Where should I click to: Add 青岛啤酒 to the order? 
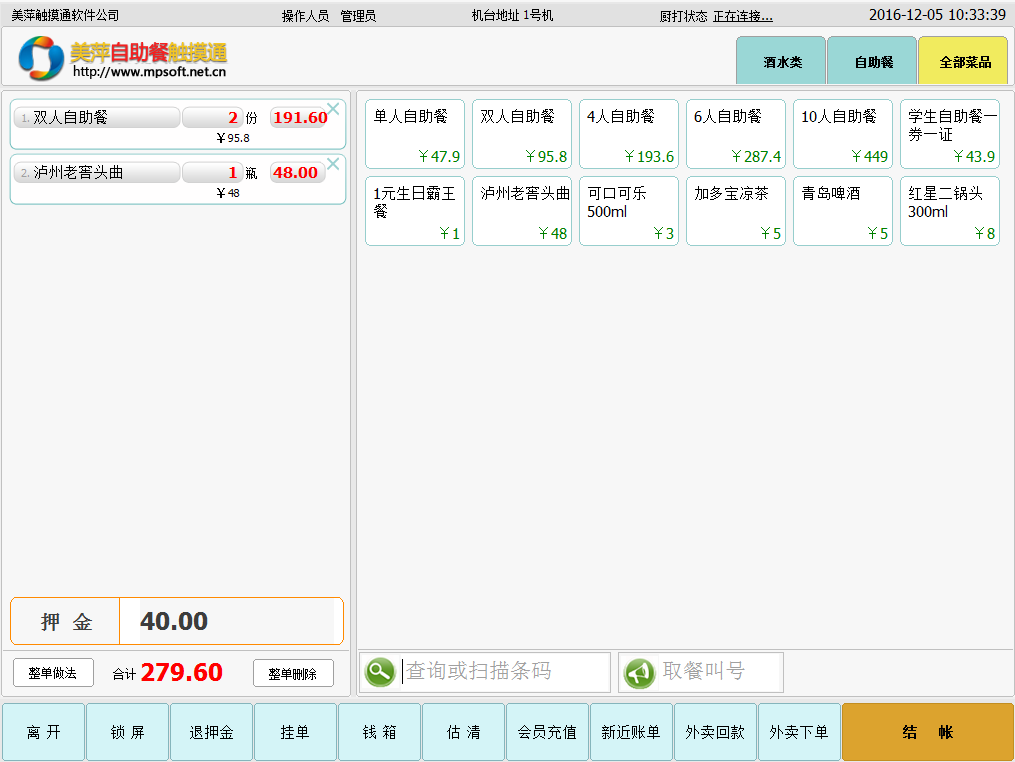(x=843, y=211)
